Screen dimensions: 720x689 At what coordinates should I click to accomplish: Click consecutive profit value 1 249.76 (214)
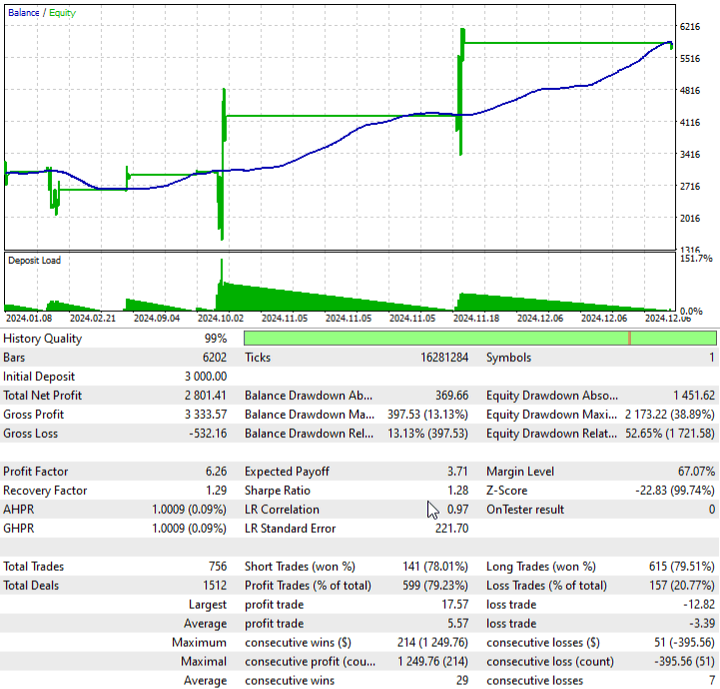coord(433,661)
